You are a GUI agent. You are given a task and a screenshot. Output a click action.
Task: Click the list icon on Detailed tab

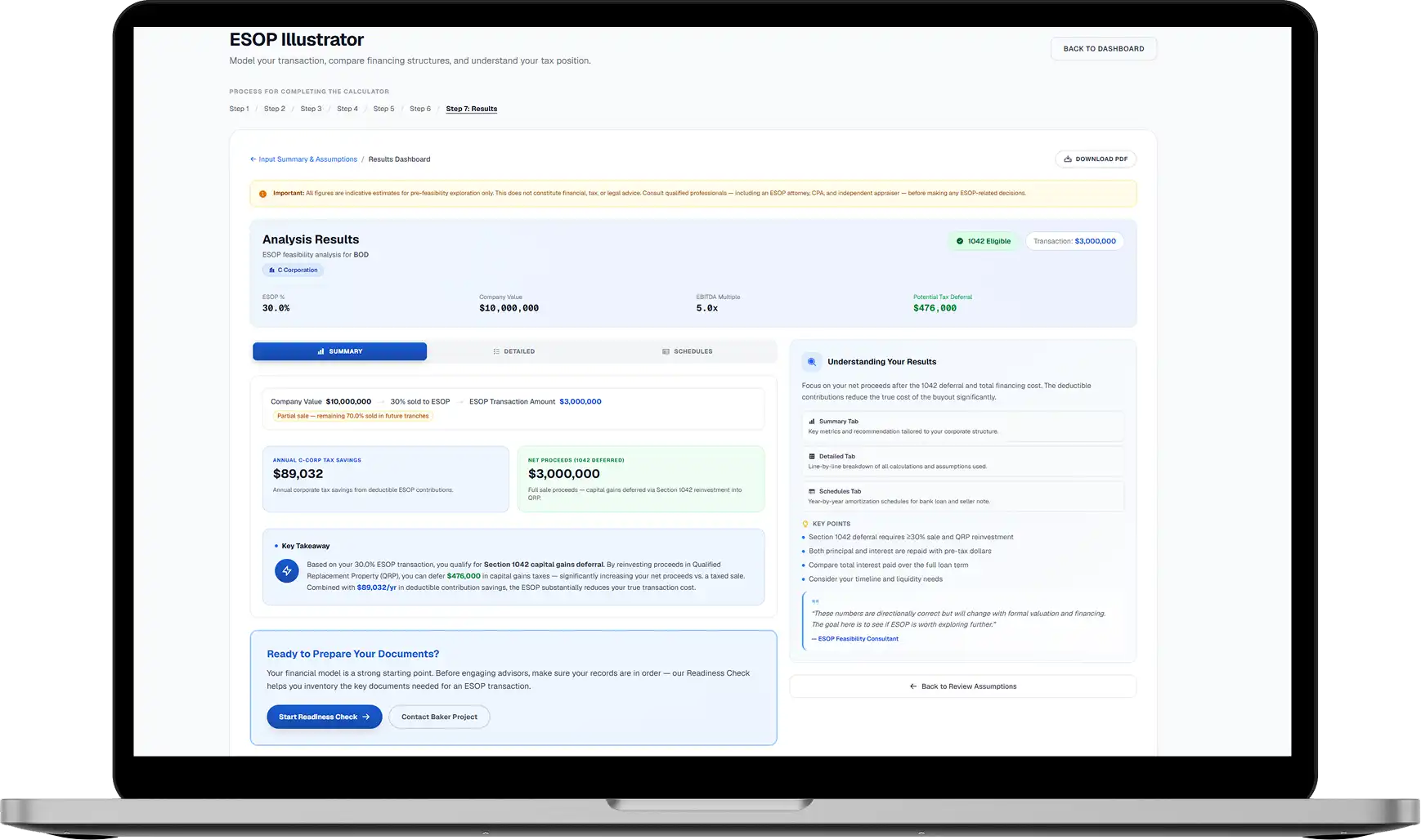point(496,351)
